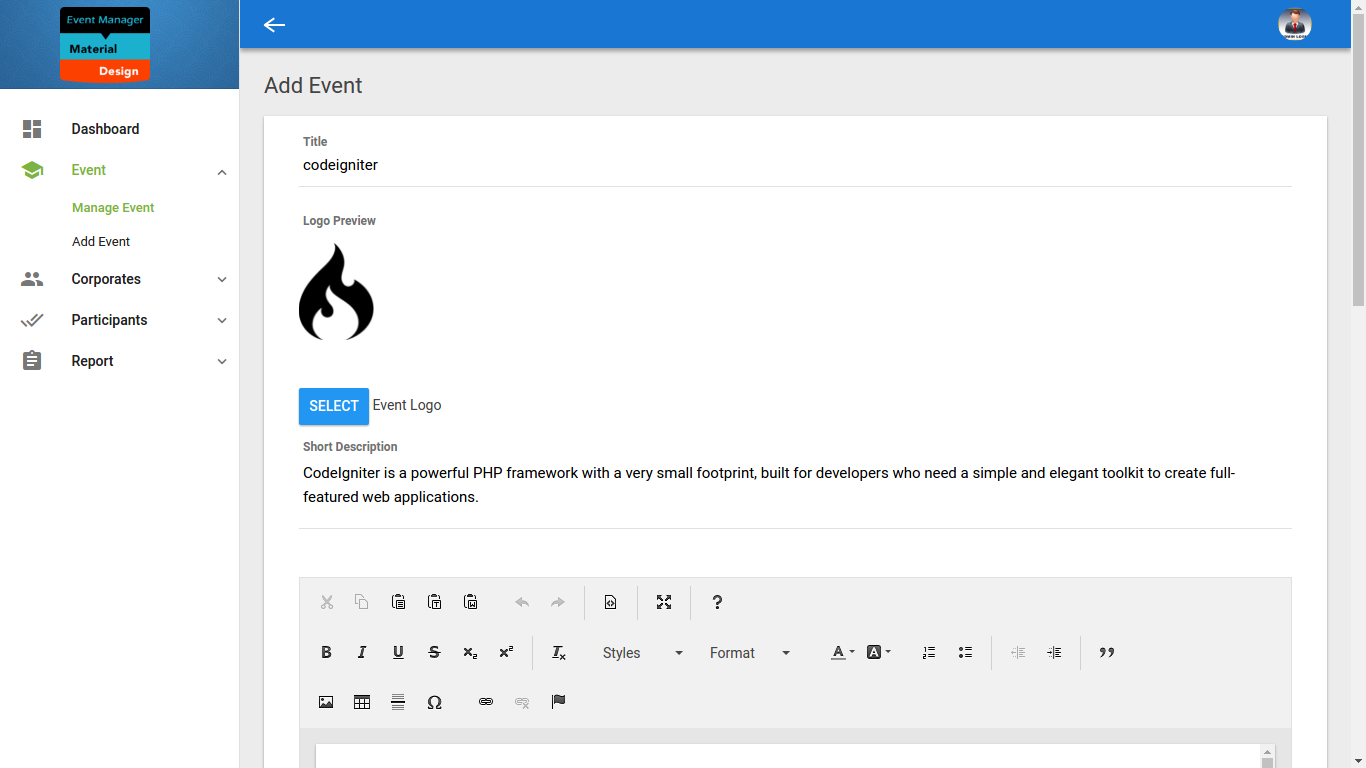Insert a table into the editor
The height and width of the screenshot is (768, 1366).
pos(362,702)
